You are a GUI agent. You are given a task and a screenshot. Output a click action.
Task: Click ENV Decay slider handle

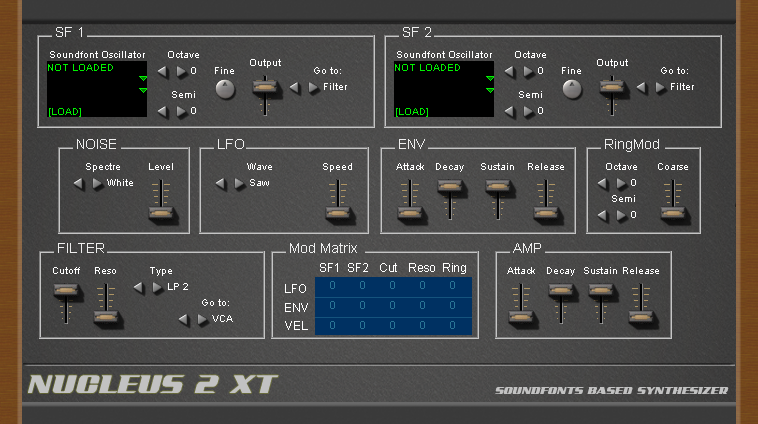click(450, 186)
